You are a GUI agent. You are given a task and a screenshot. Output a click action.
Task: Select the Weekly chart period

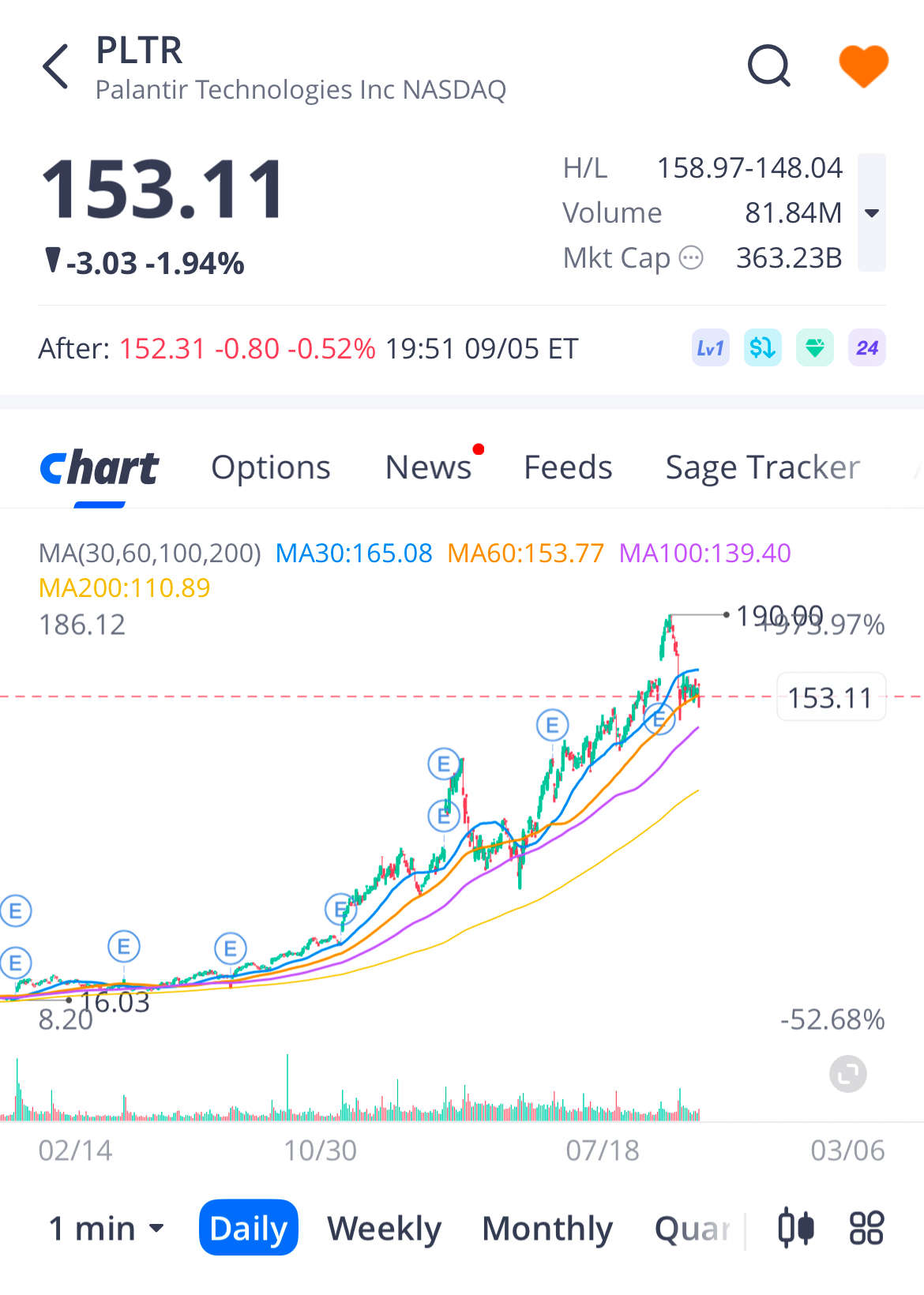tap(385, 1229)
